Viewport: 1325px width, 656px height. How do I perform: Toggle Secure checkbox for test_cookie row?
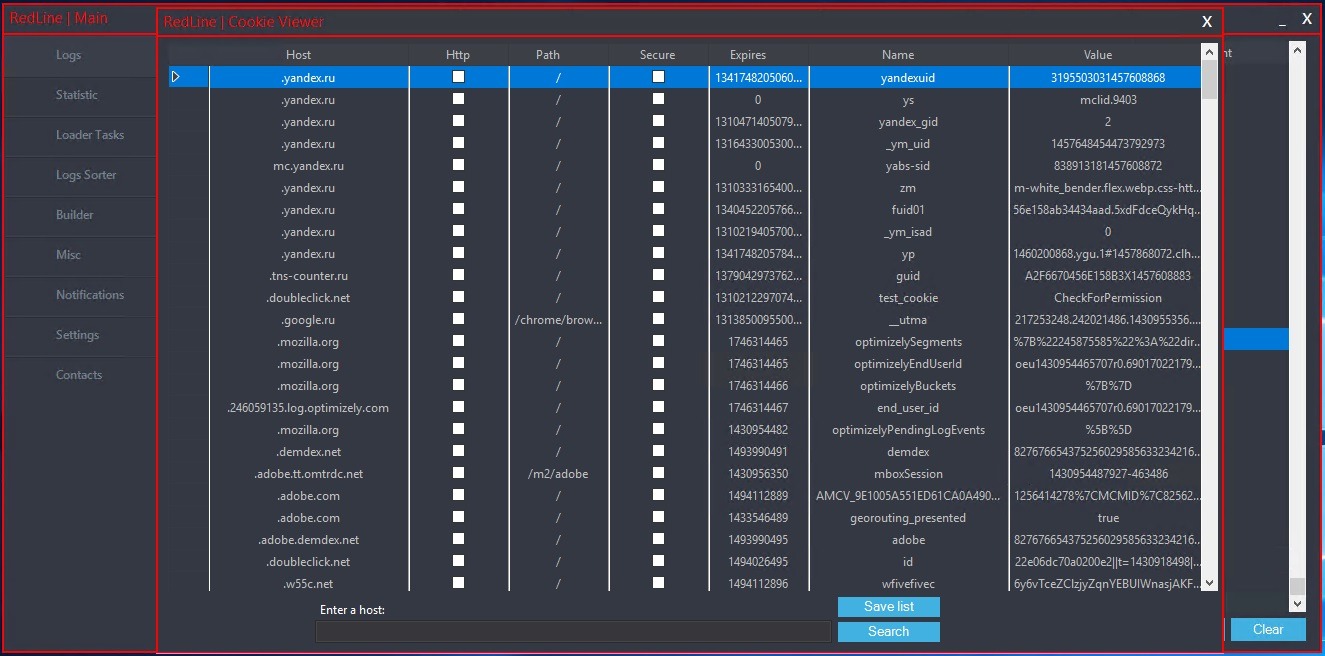point(658,297)
